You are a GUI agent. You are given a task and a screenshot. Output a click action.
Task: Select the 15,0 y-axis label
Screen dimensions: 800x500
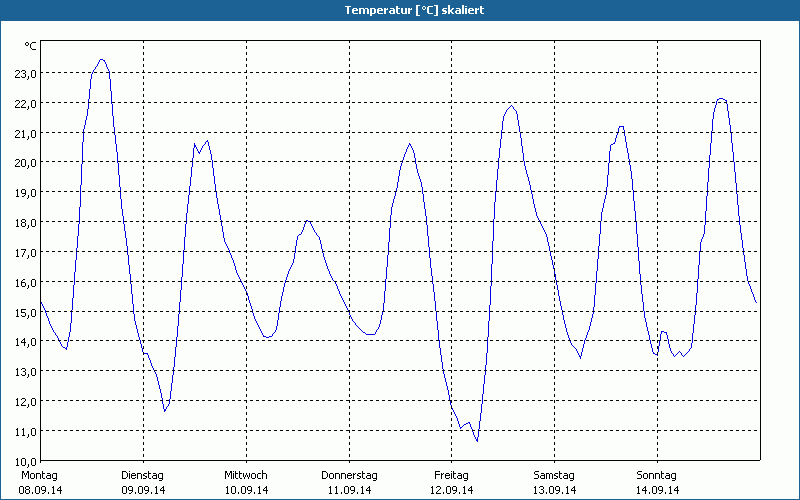tap(25, 312)
